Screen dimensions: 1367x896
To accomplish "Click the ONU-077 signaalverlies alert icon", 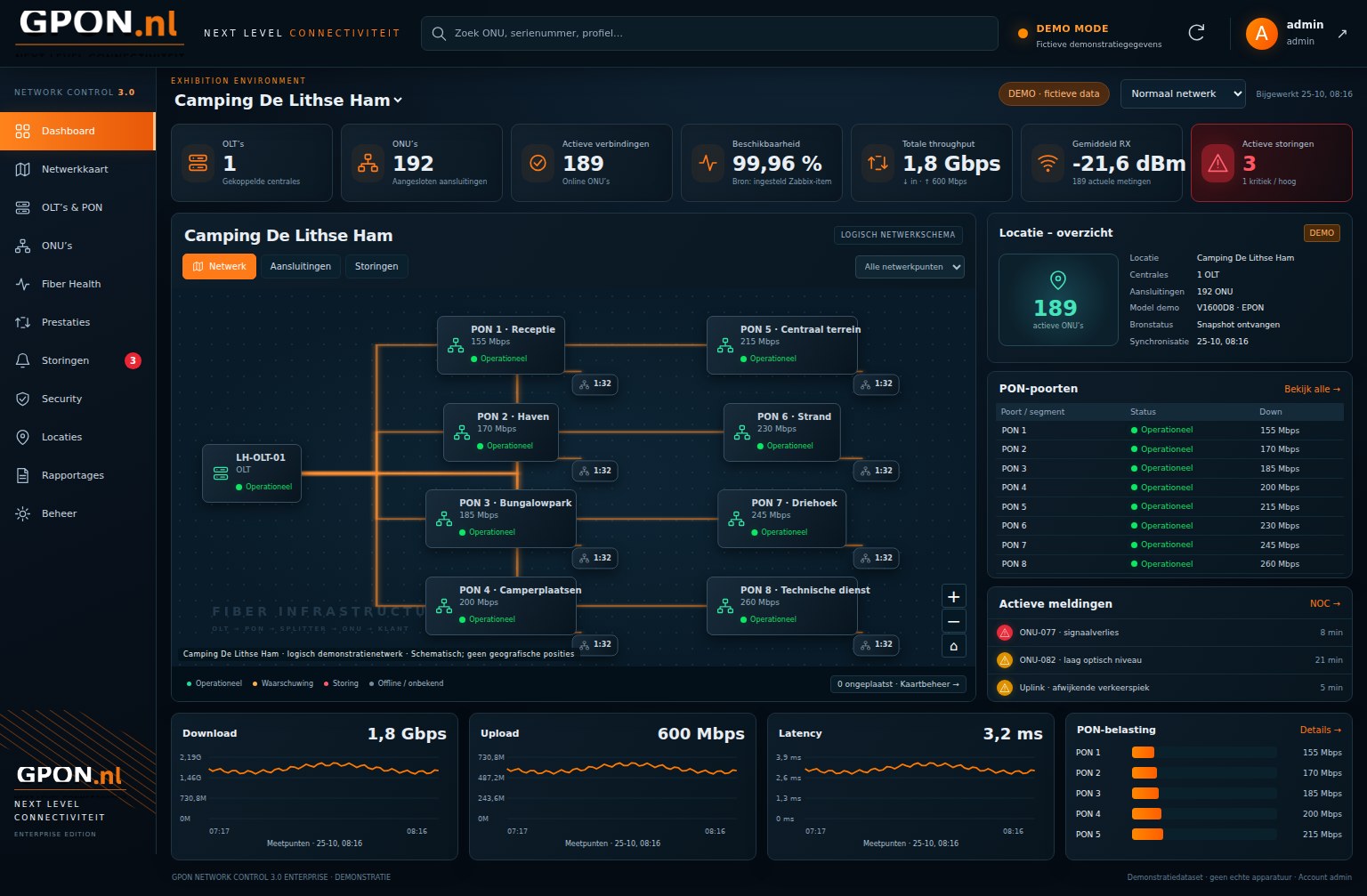I will click(x=1005, y=633).
